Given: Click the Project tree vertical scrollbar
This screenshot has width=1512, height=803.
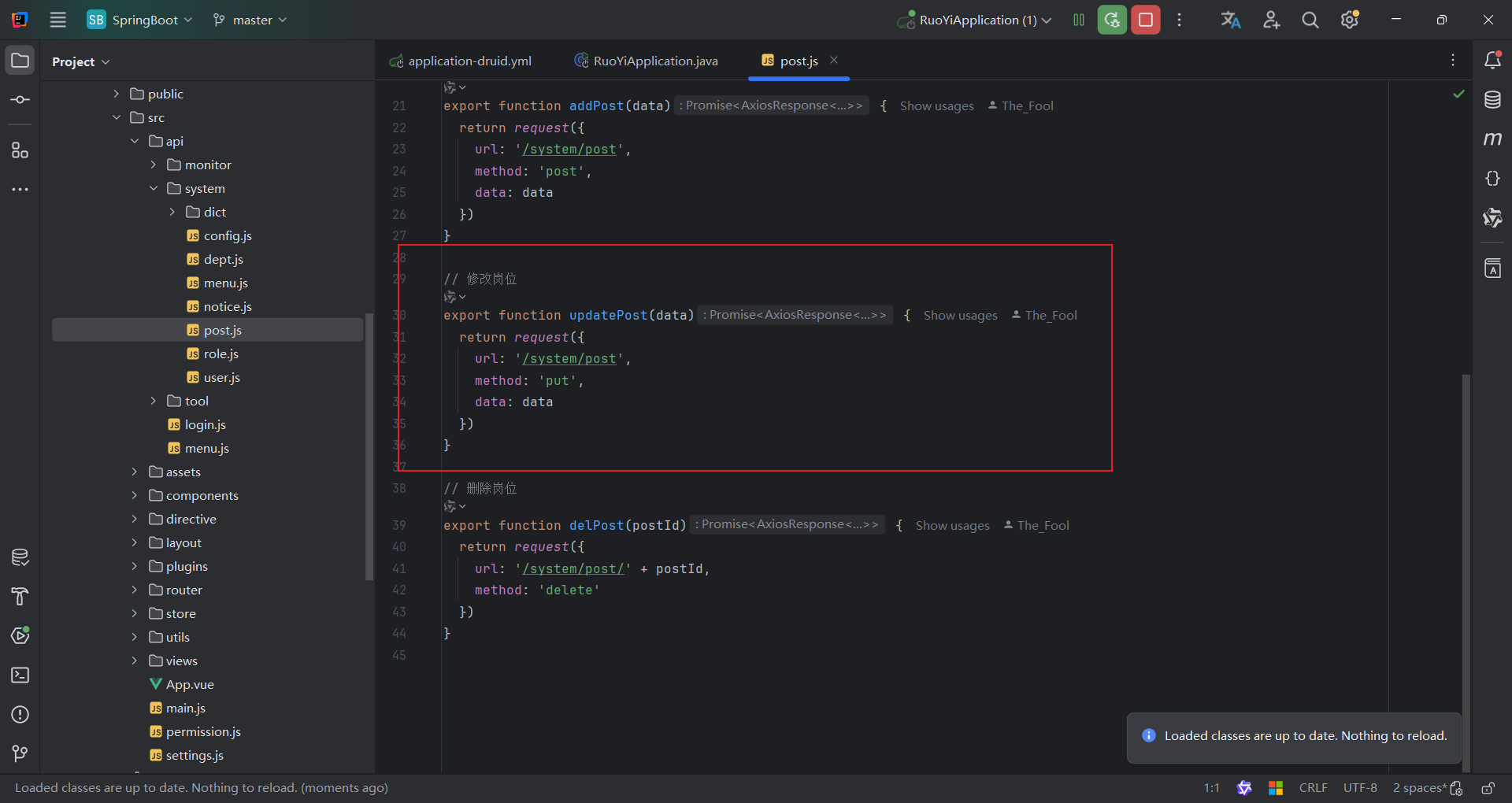Looking at the screenshot, I should click(369, 447).
